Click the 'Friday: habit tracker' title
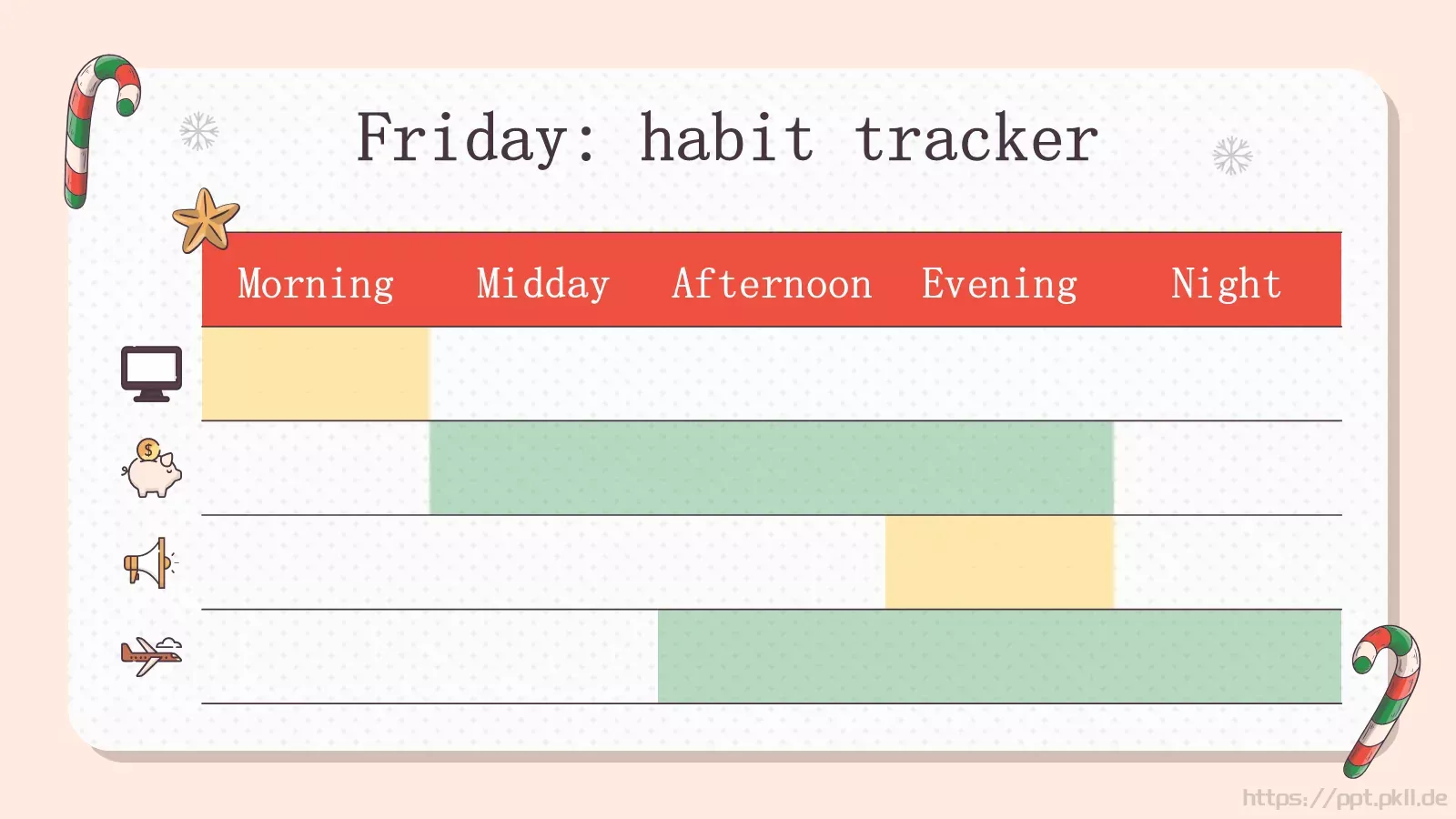This screenshot has height=819, width=1456. click(727, 137)
